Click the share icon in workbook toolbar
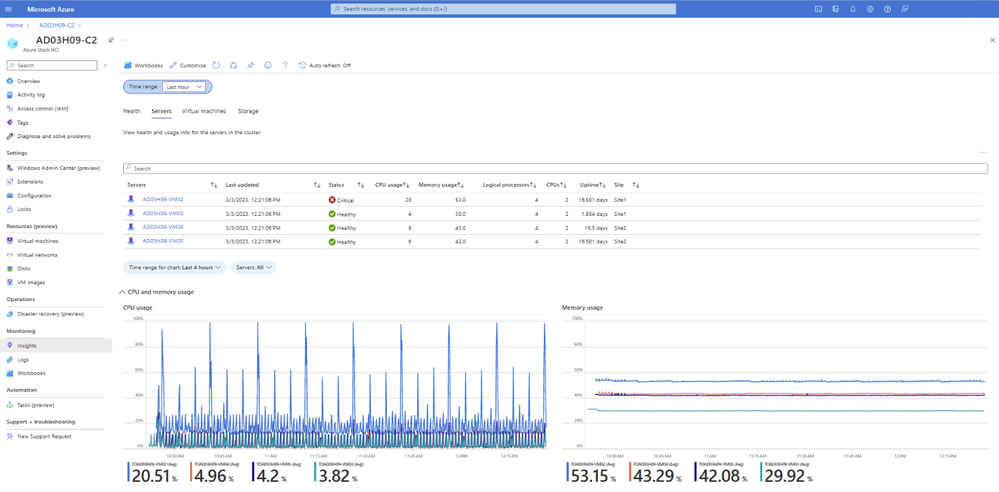This screenshot has width=999, height=492. point(233,65)
